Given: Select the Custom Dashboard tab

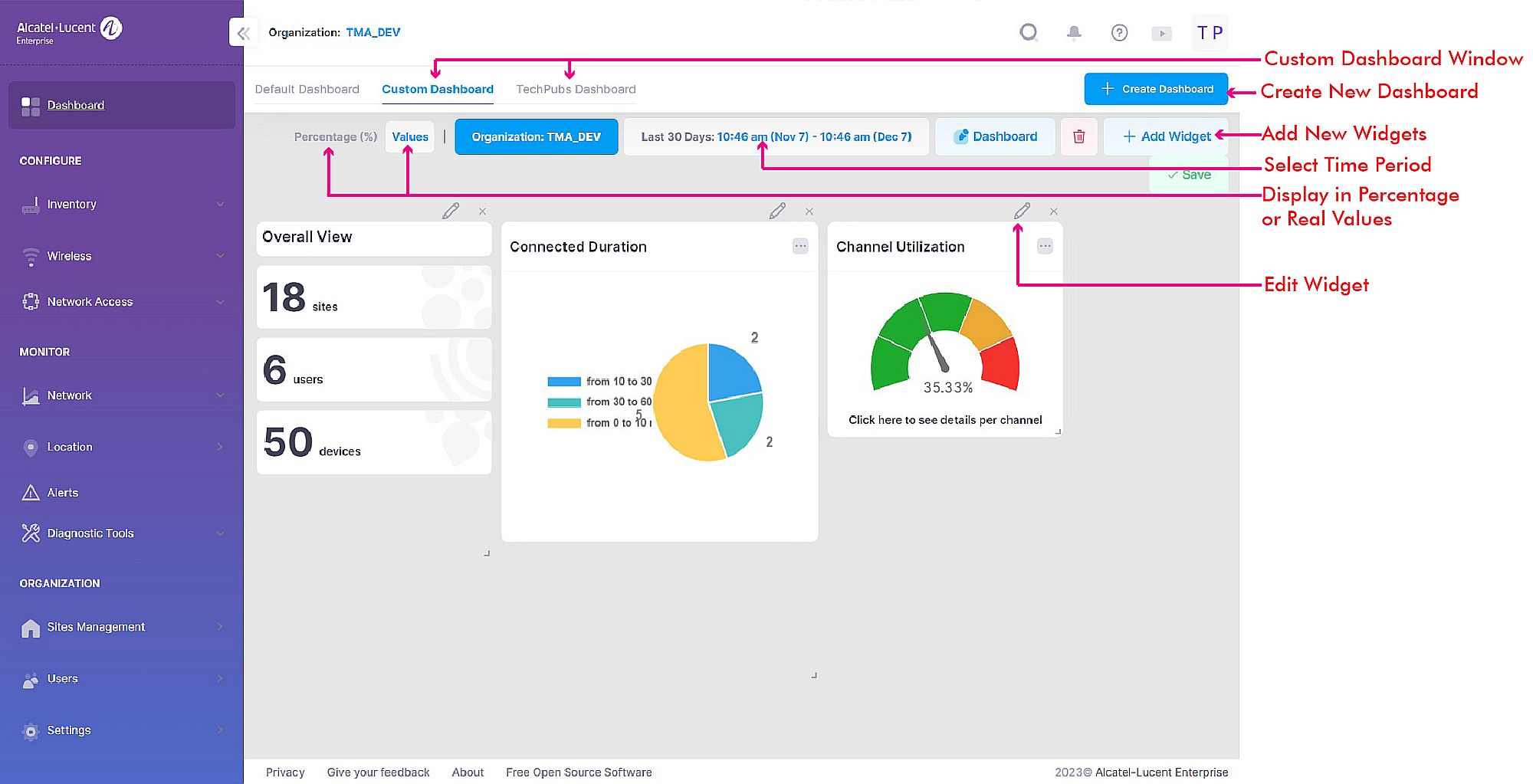Looking at the screenshot, I should pos(438,89).
